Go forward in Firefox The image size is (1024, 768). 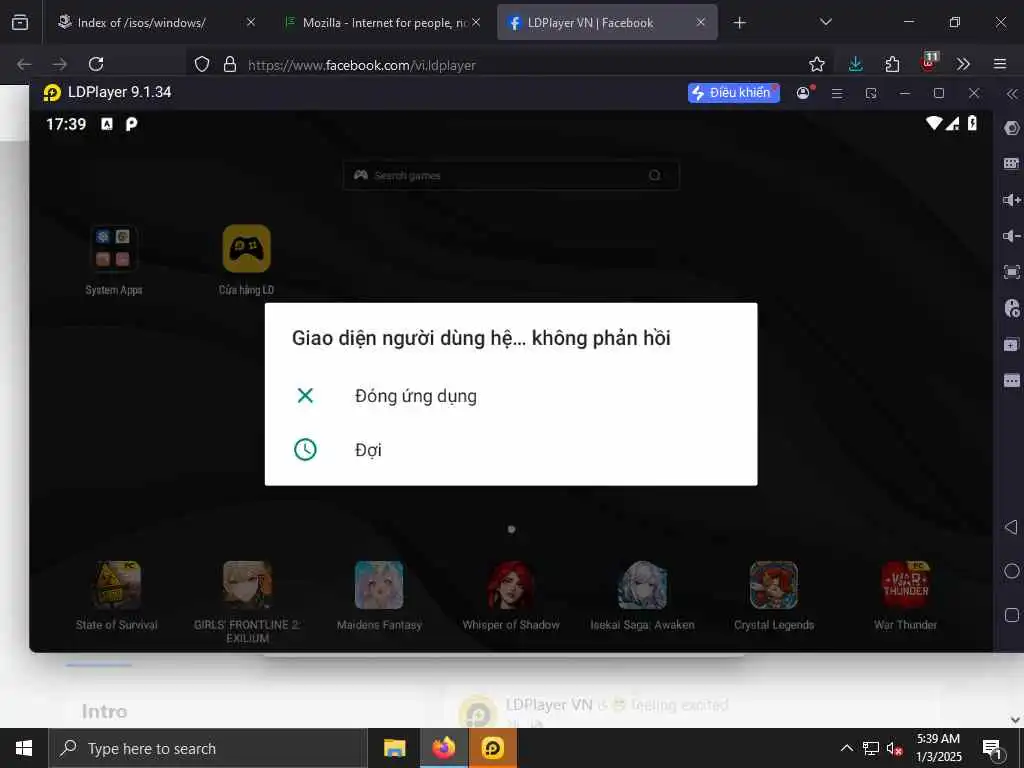pos(59,64)
